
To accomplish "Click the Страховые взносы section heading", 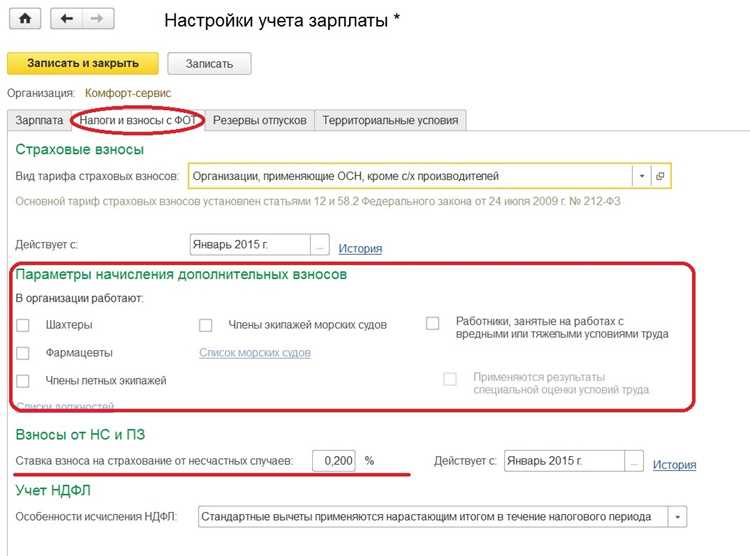I will [x=79, y=149].
